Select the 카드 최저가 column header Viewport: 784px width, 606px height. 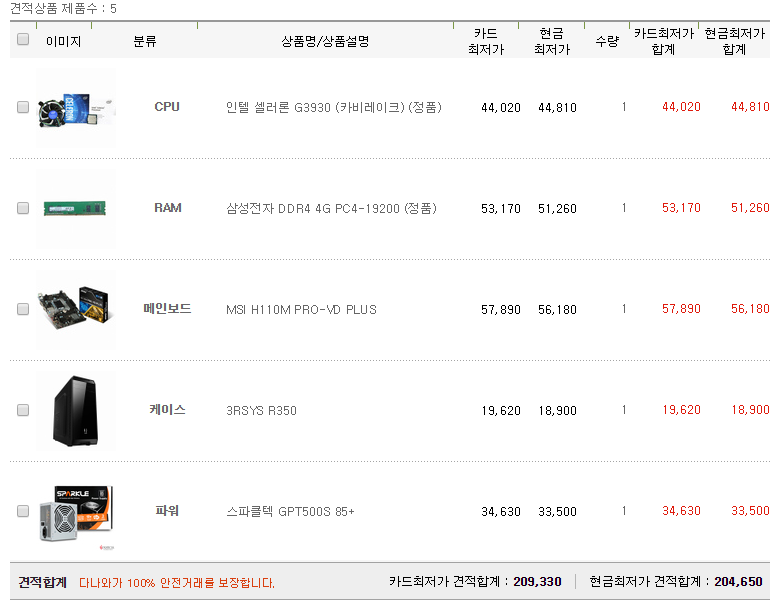click(486, 42)
